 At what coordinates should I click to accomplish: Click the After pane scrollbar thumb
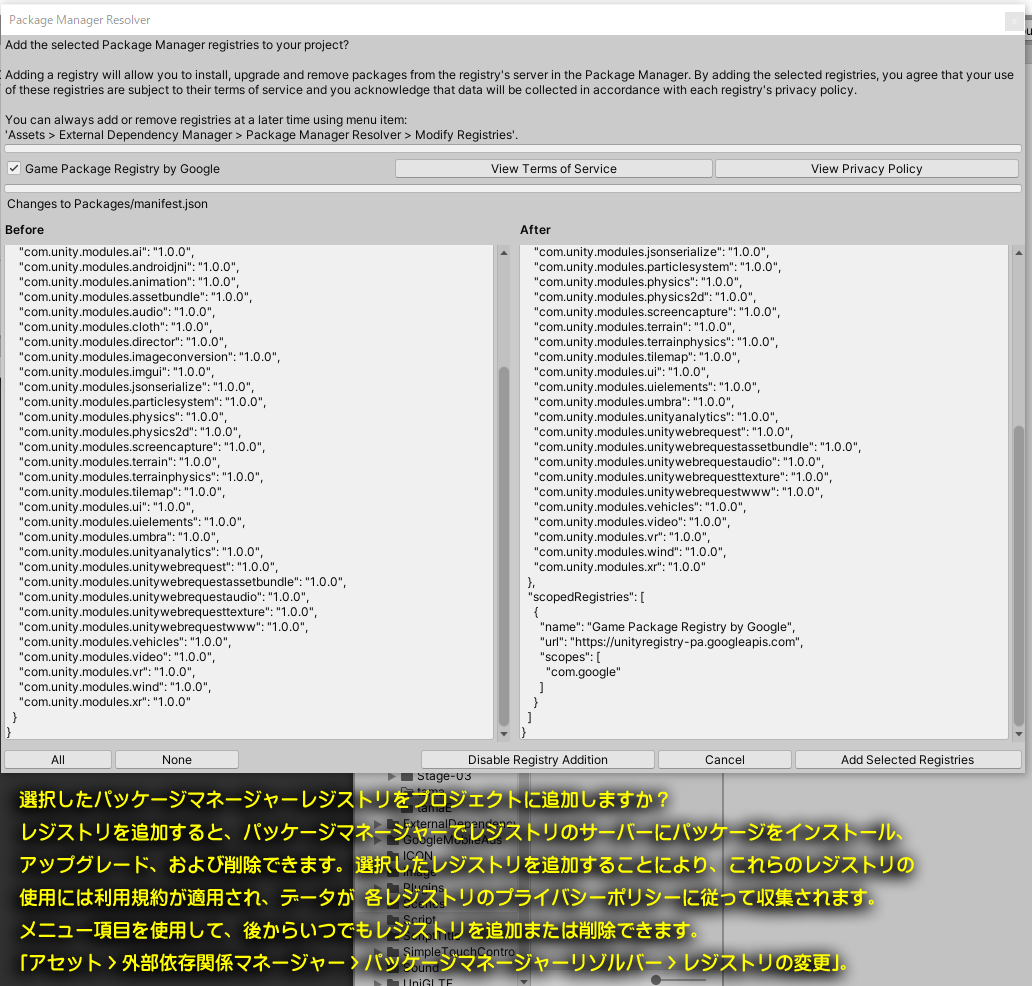1019,576
